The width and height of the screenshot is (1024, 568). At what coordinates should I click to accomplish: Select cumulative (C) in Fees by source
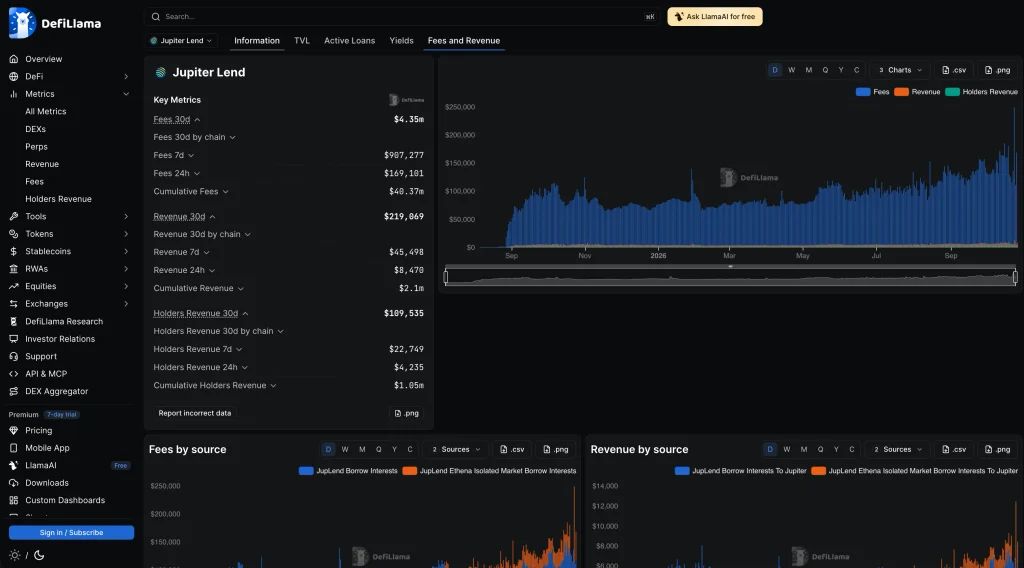[x=410, y=449]
